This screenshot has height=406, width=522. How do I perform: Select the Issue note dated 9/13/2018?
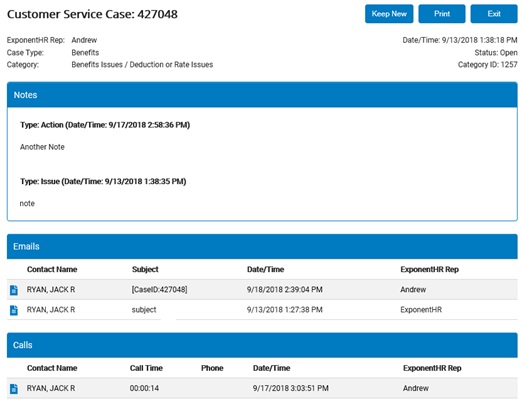click(103, 182)
